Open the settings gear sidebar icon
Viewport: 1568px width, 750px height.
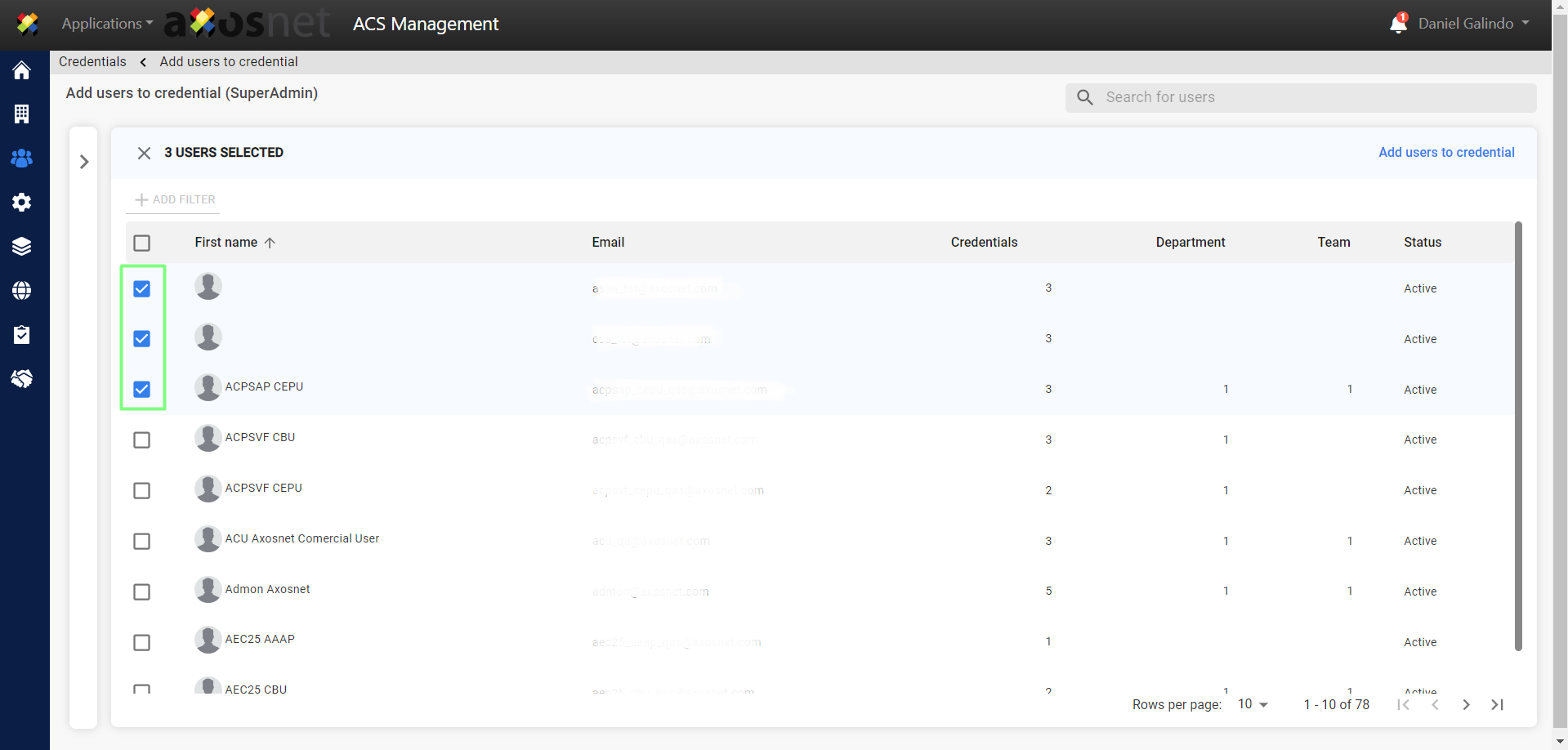(22, 203)
